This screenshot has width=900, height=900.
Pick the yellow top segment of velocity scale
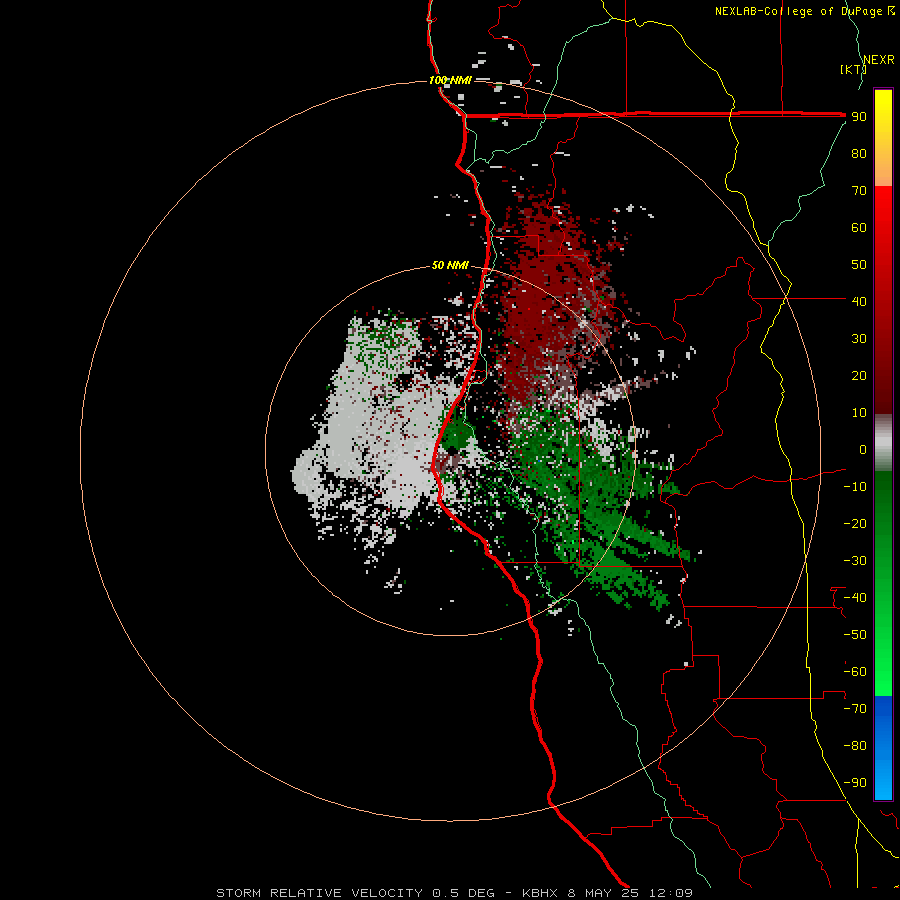[x=883, y=138]
